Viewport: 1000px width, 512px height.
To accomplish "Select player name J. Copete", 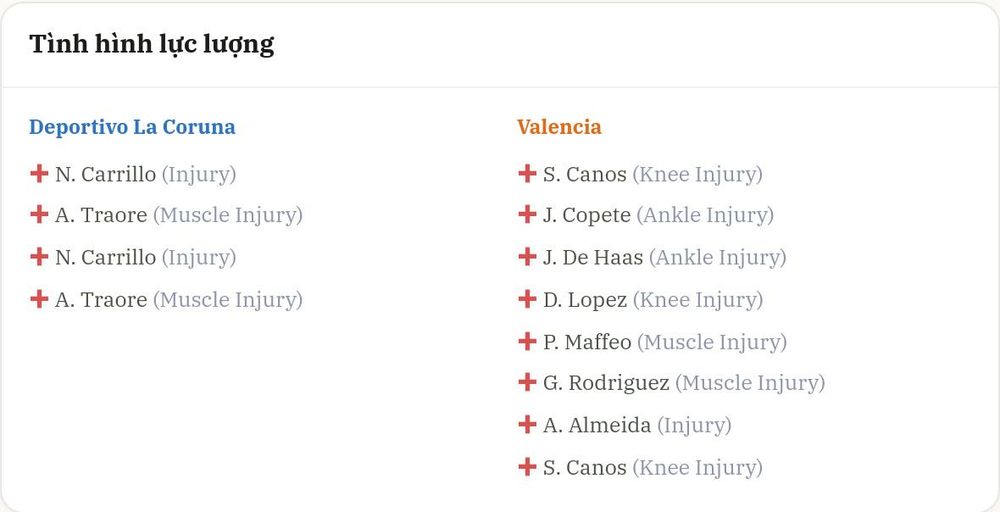I will (587, 216).
